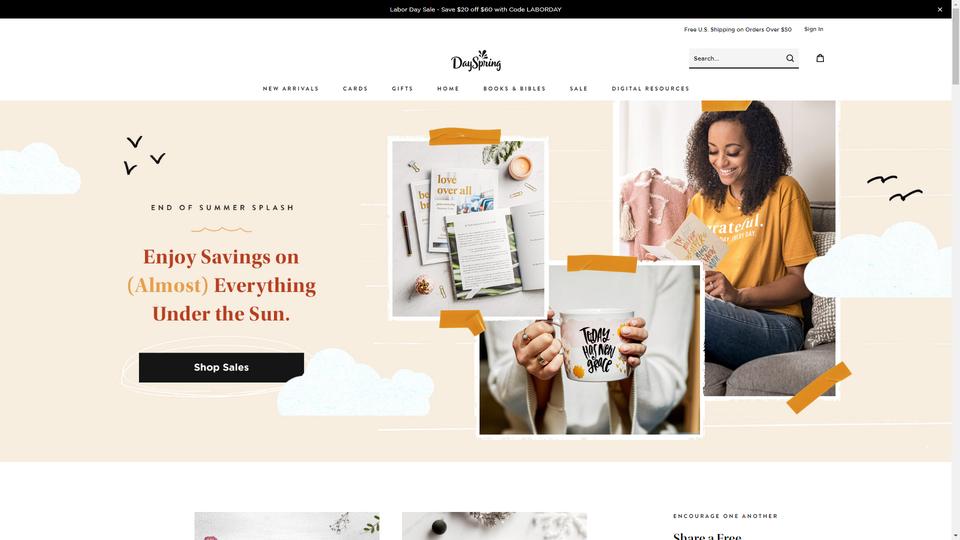This screenshot has width=960, height=540.
Task: Open the Home category menu
Action: coord(448,89)
